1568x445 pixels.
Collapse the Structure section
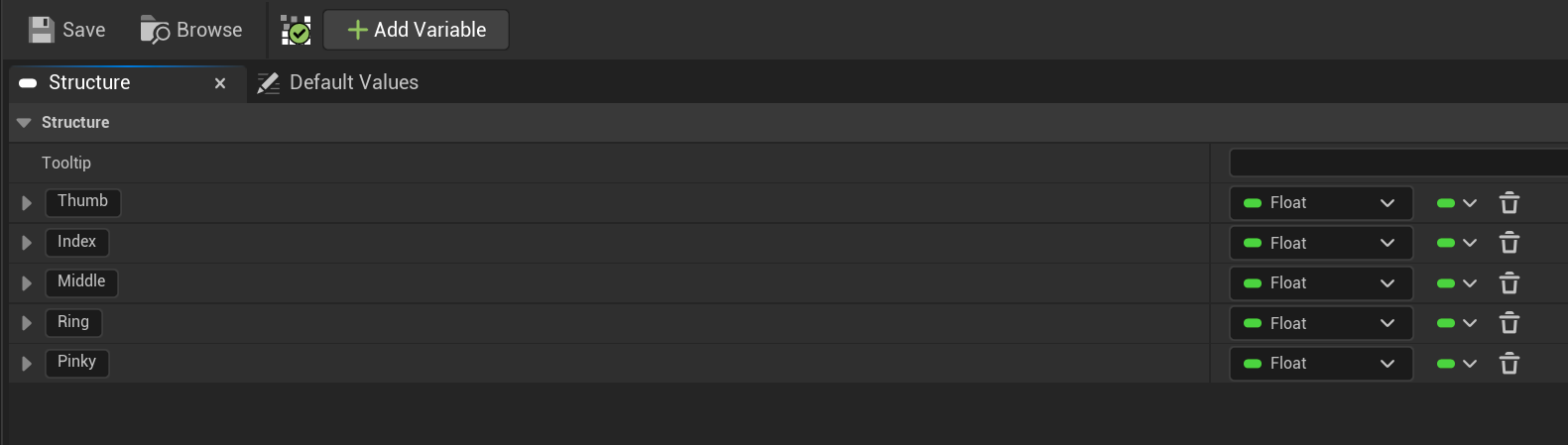click(24, 123)
